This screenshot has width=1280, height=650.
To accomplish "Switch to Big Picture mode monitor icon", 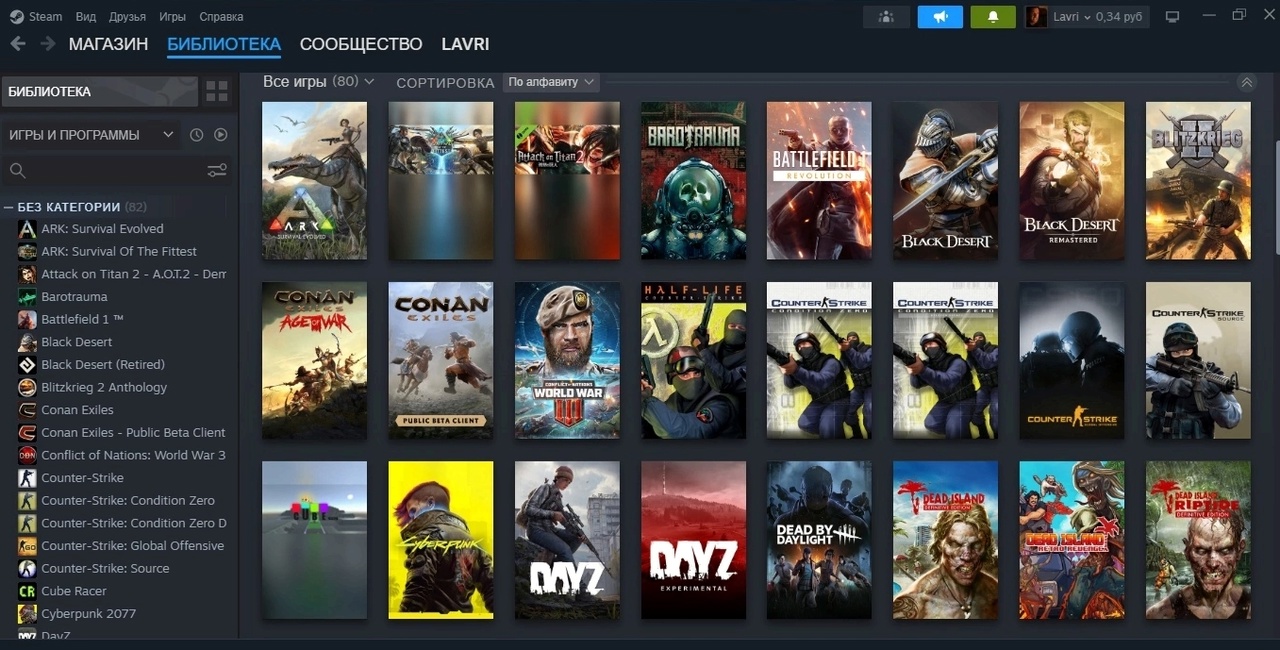I will pos(1173,17).
